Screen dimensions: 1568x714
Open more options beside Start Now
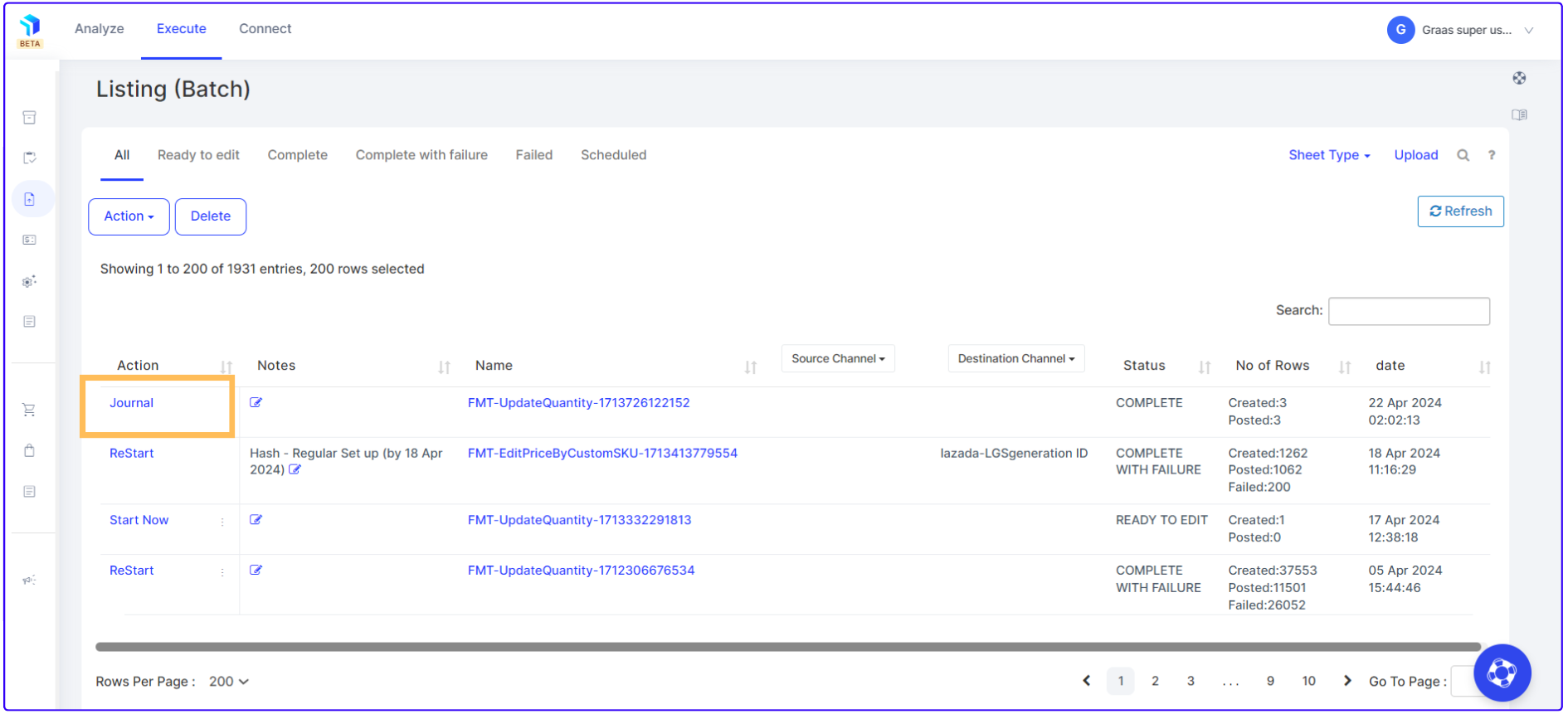(222, 522)
